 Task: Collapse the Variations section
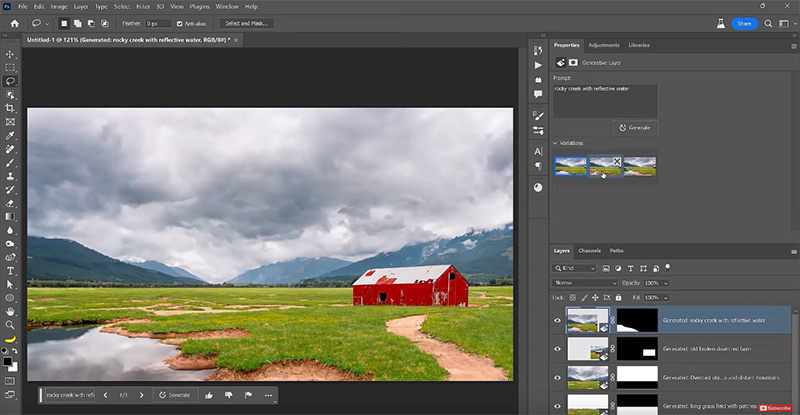pyautogui.click(x=555, y=143)
